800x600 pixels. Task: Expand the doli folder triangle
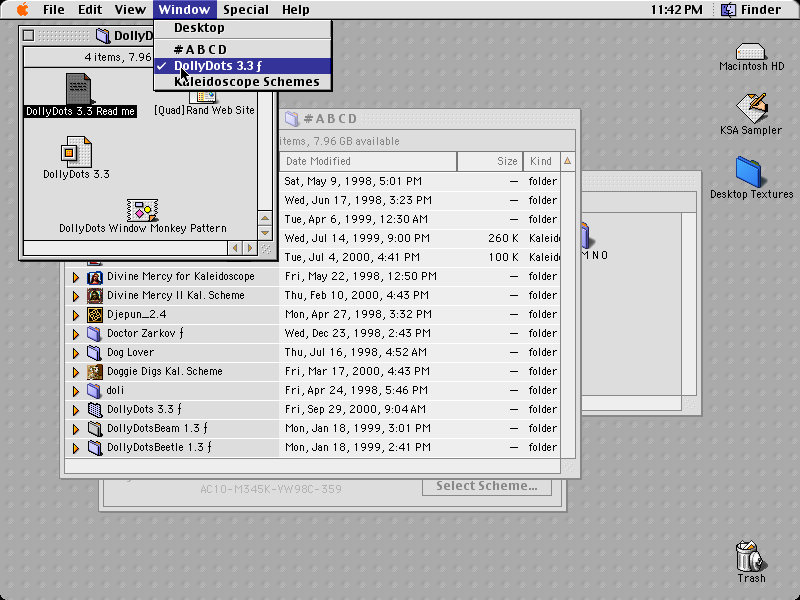(x=76, y=391)
